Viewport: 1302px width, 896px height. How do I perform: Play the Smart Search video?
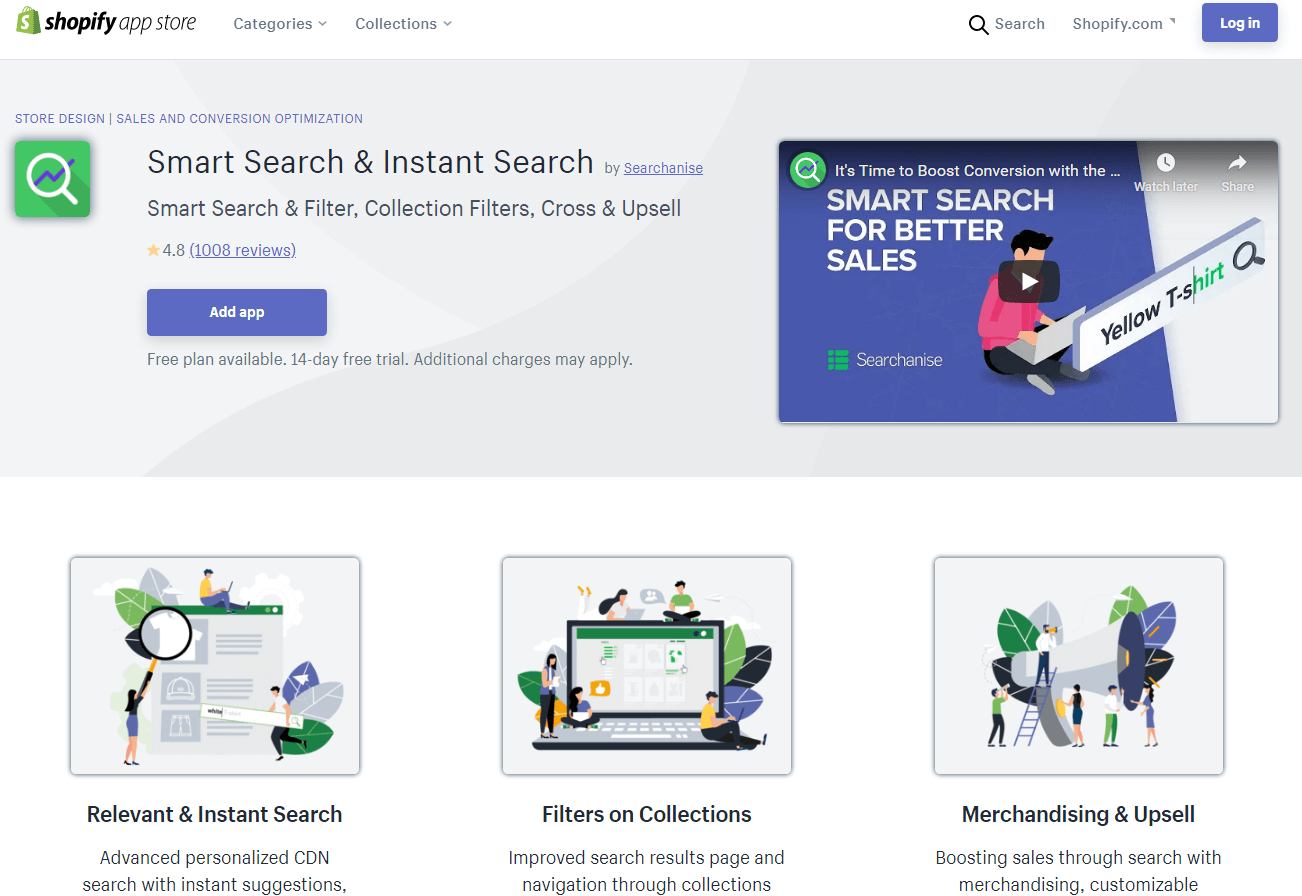[x=1028, y=282]
